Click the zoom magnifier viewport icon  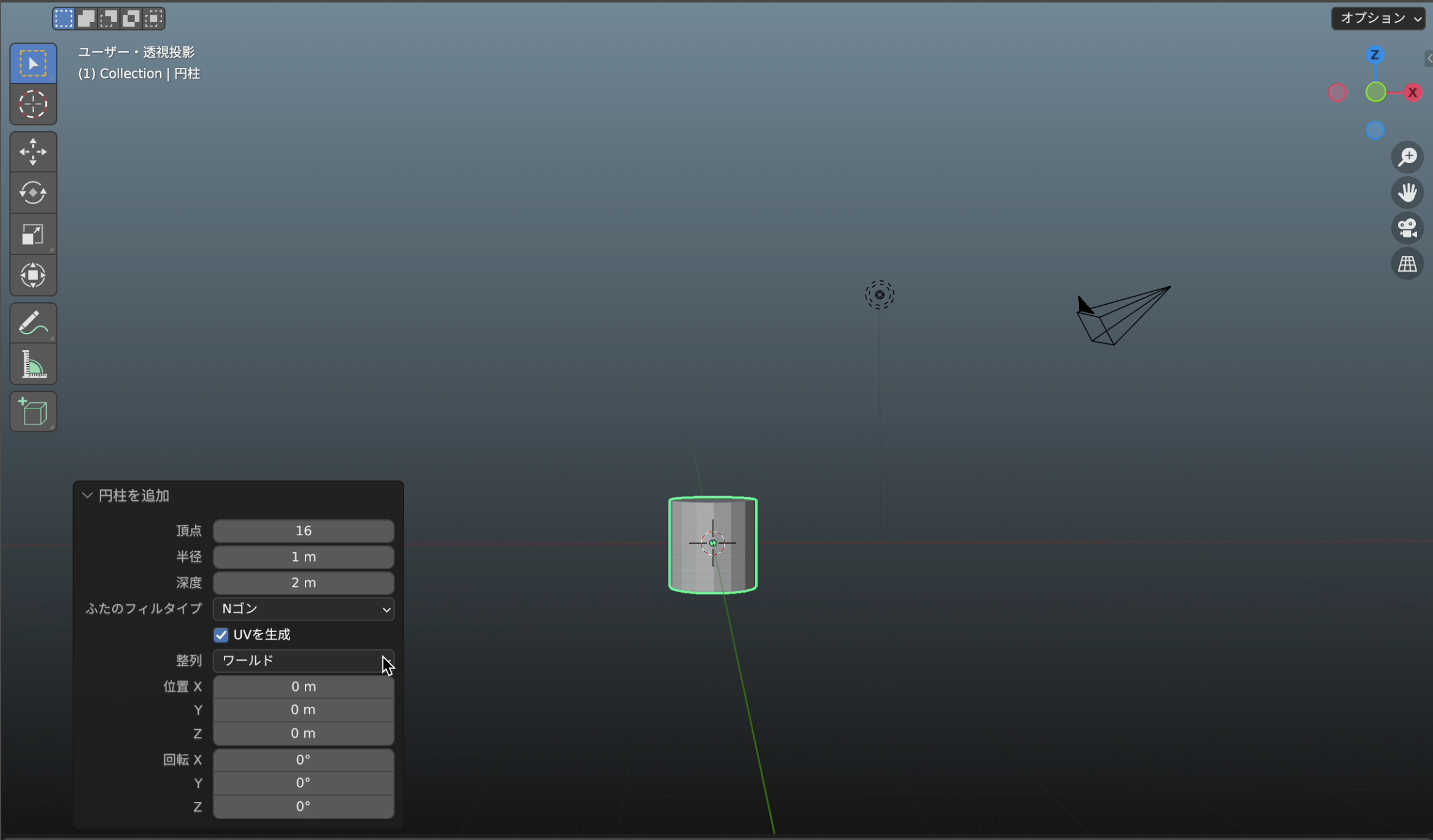point(1407,157)
